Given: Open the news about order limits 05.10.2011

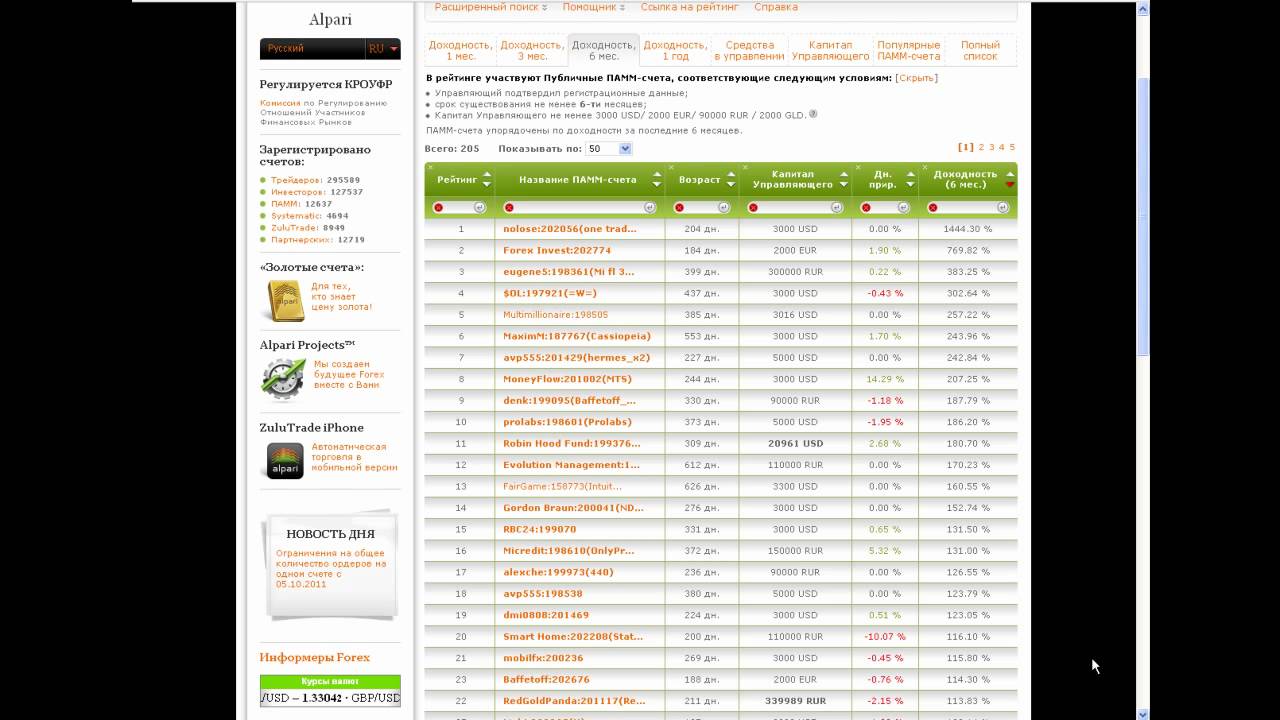Looking at the screenshot, I should coord(330,569).
